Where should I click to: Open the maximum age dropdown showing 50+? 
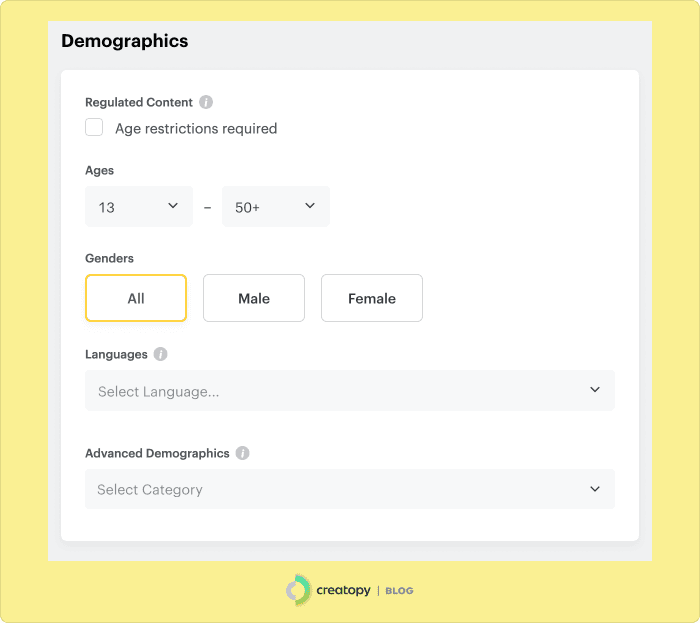click(275, 207)
